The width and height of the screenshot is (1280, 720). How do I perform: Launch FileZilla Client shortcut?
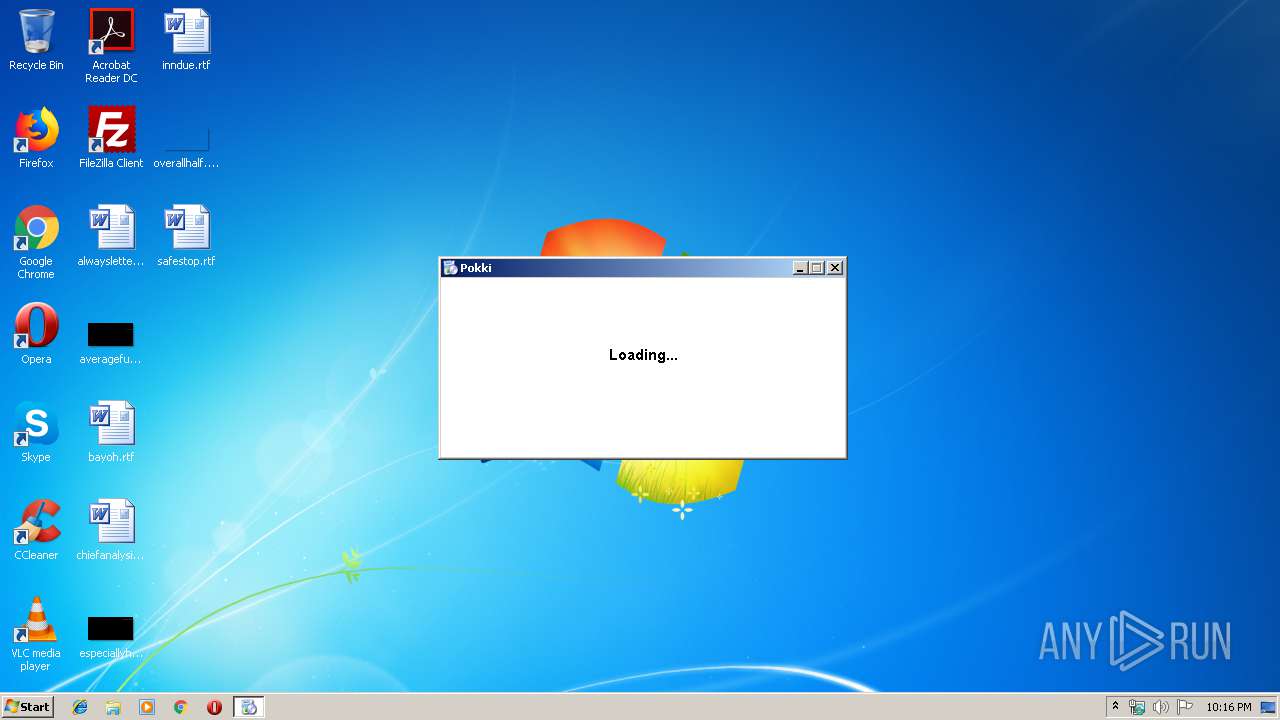111,138
